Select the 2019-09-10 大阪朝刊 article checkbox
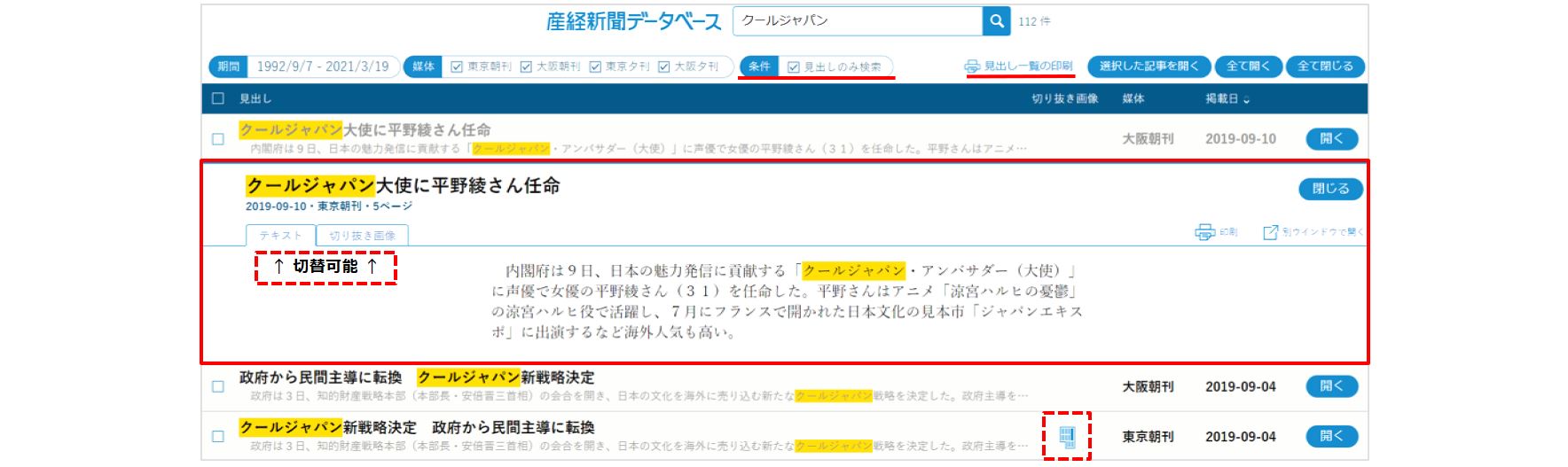 [x=218, y=139]
